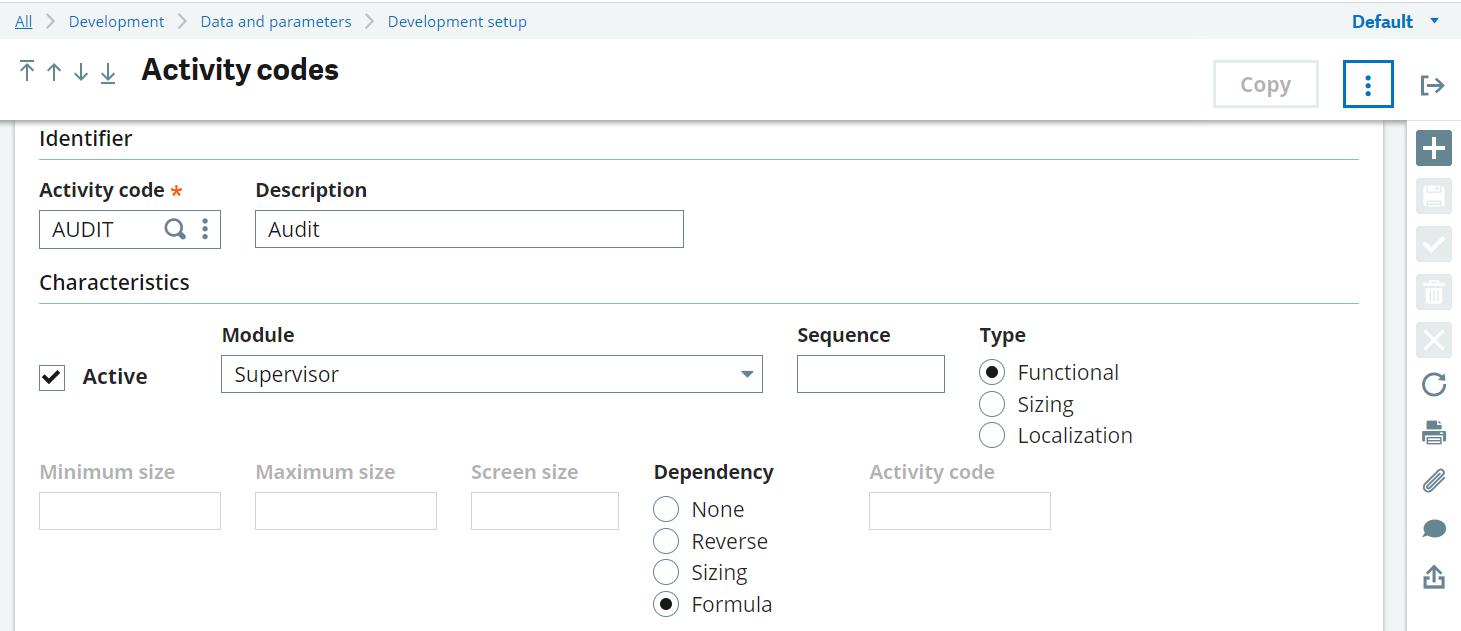Open the more actions menu beside Copy
The width and height of the screenshot is (1461, 631).
click(1367, 85)
